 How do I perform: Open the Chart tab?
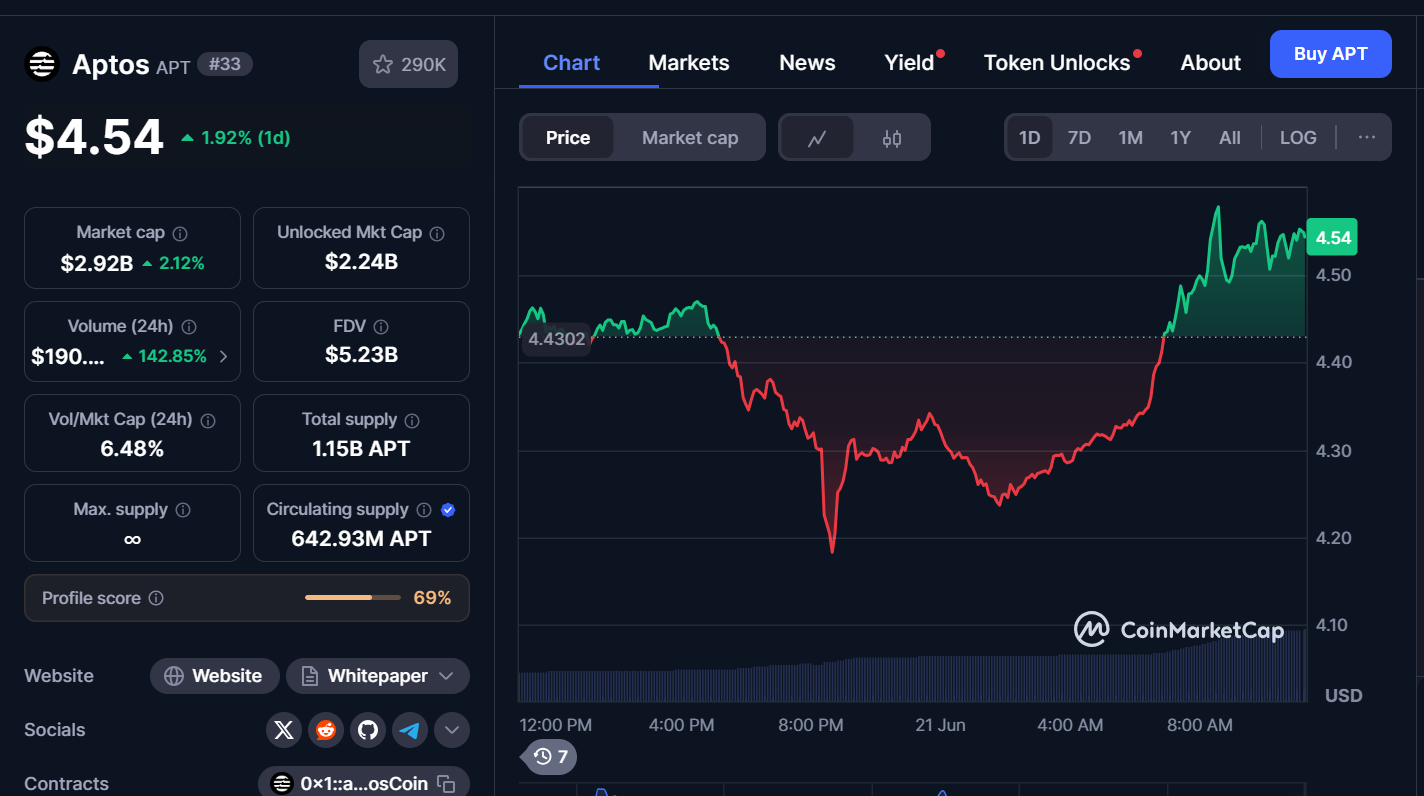(x=571, y=62)
